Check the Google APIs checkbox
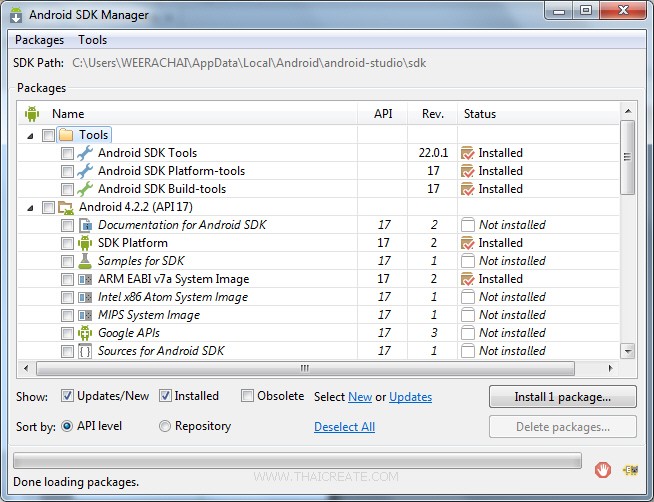 pos(67,333)
